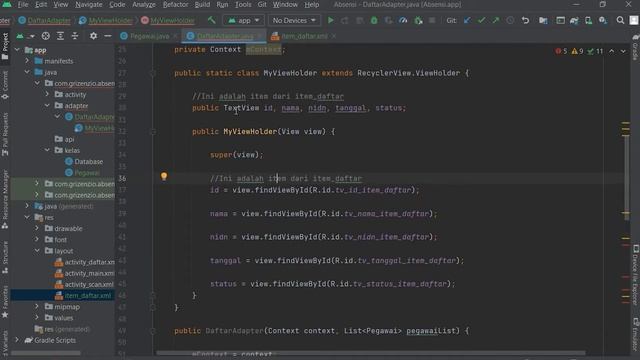Open the Refactor menu
640x360 pixels.
pyautogui.click(x=175, y=4)
